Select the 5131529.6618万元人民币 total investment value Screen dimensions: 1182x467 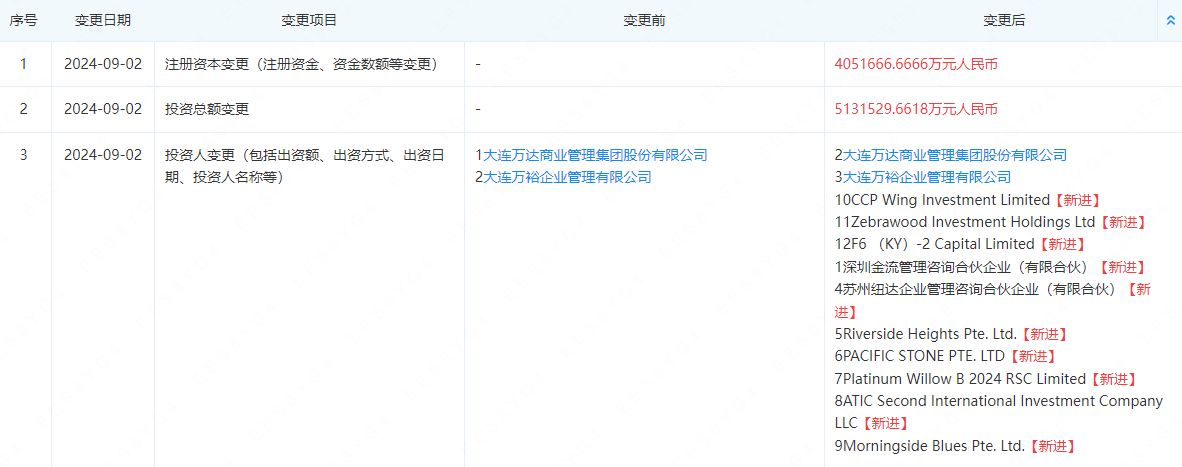click(916, 109)
